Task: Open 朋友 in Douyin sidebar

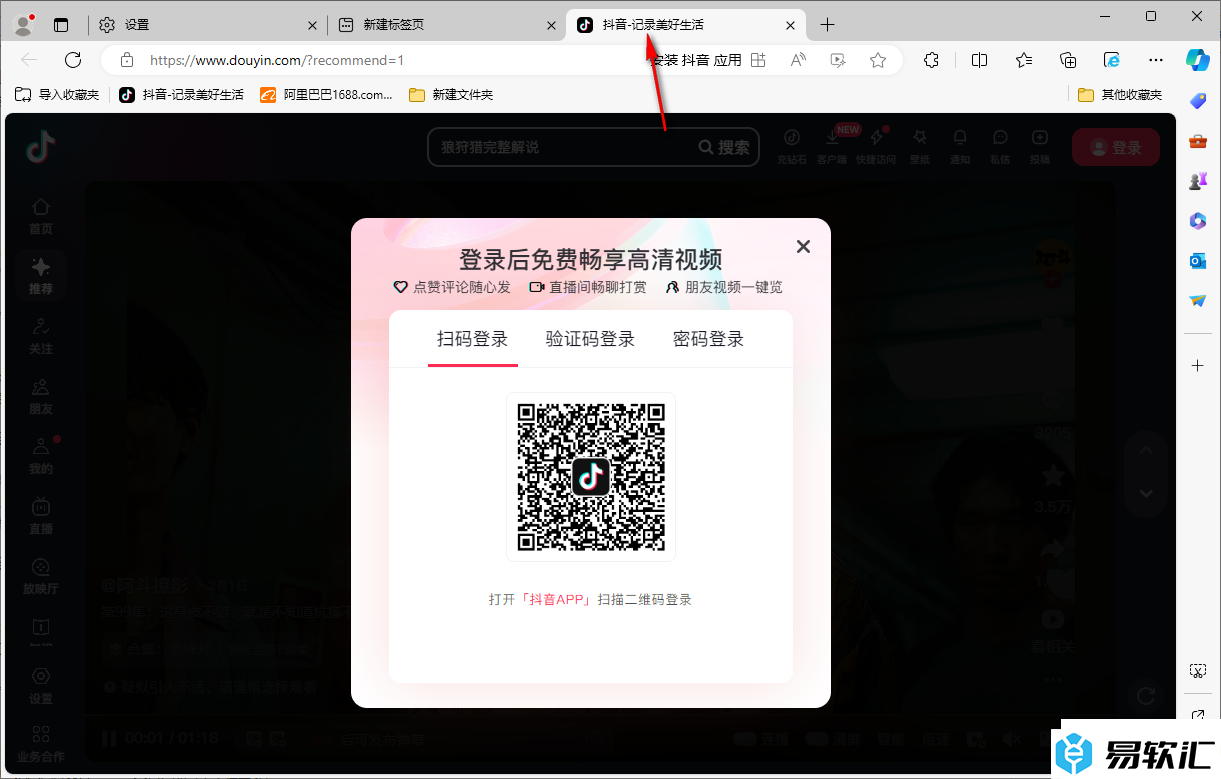Action: pos(41,396)
